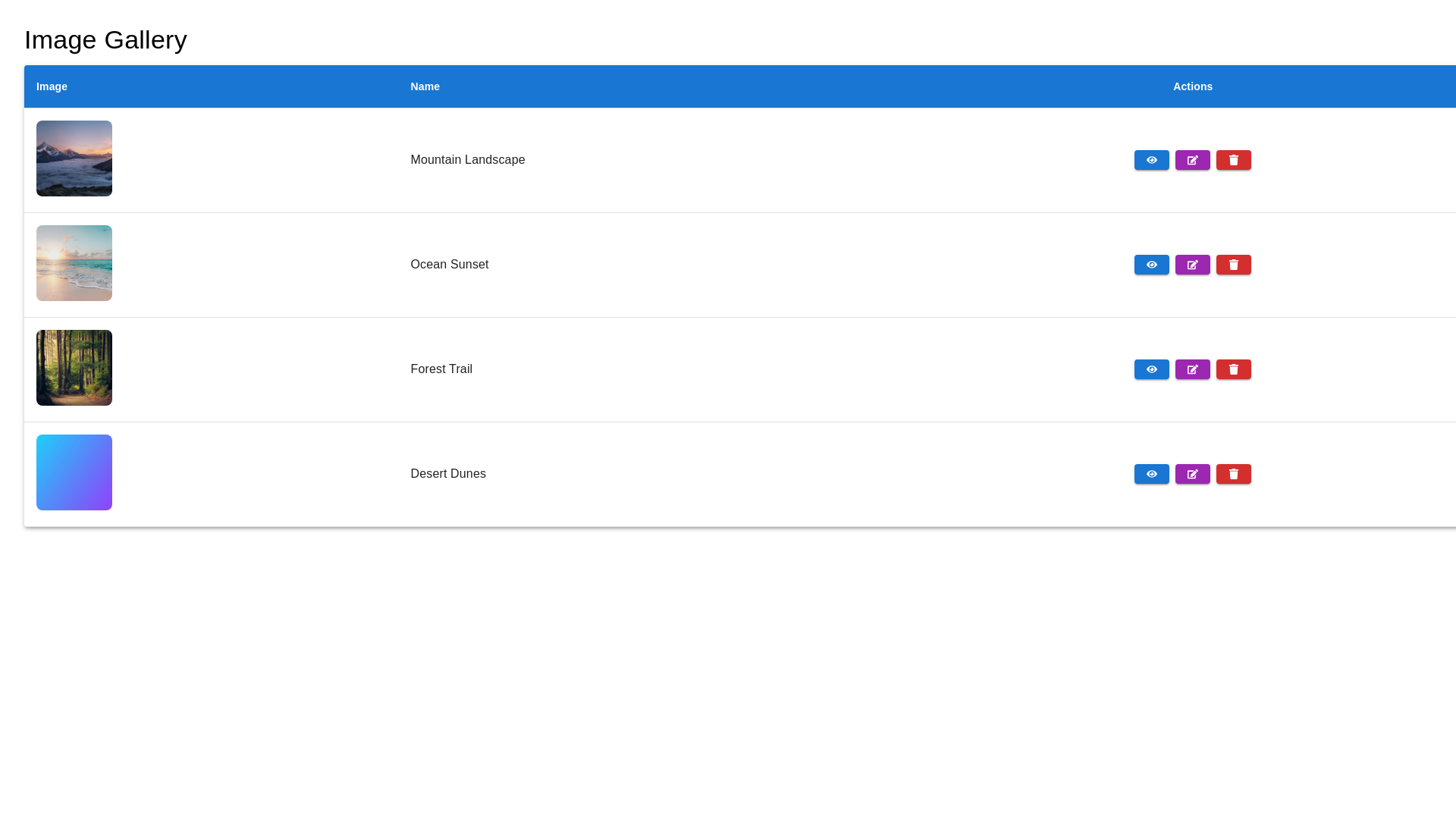
Task: Click the trash icon for Mountain Landscape
Action: tap(1233, 160)
